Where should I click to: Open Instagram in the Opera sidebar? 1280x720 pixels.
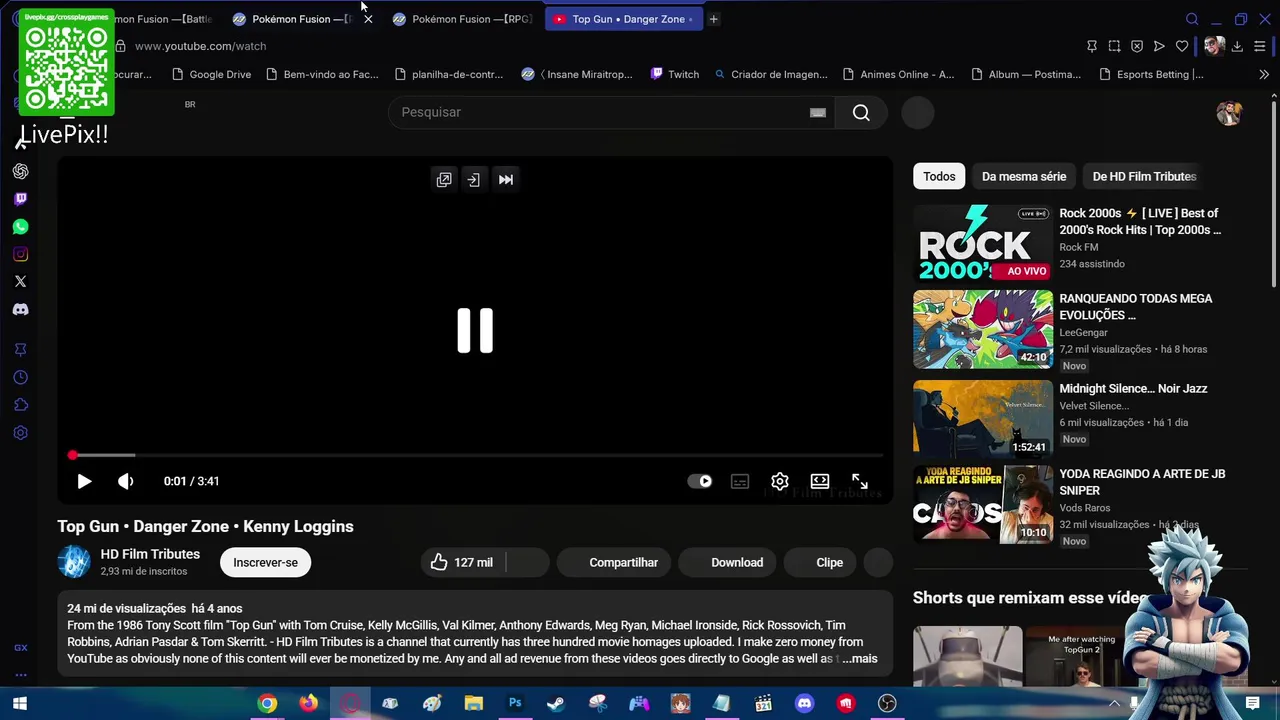coord(20,254)
